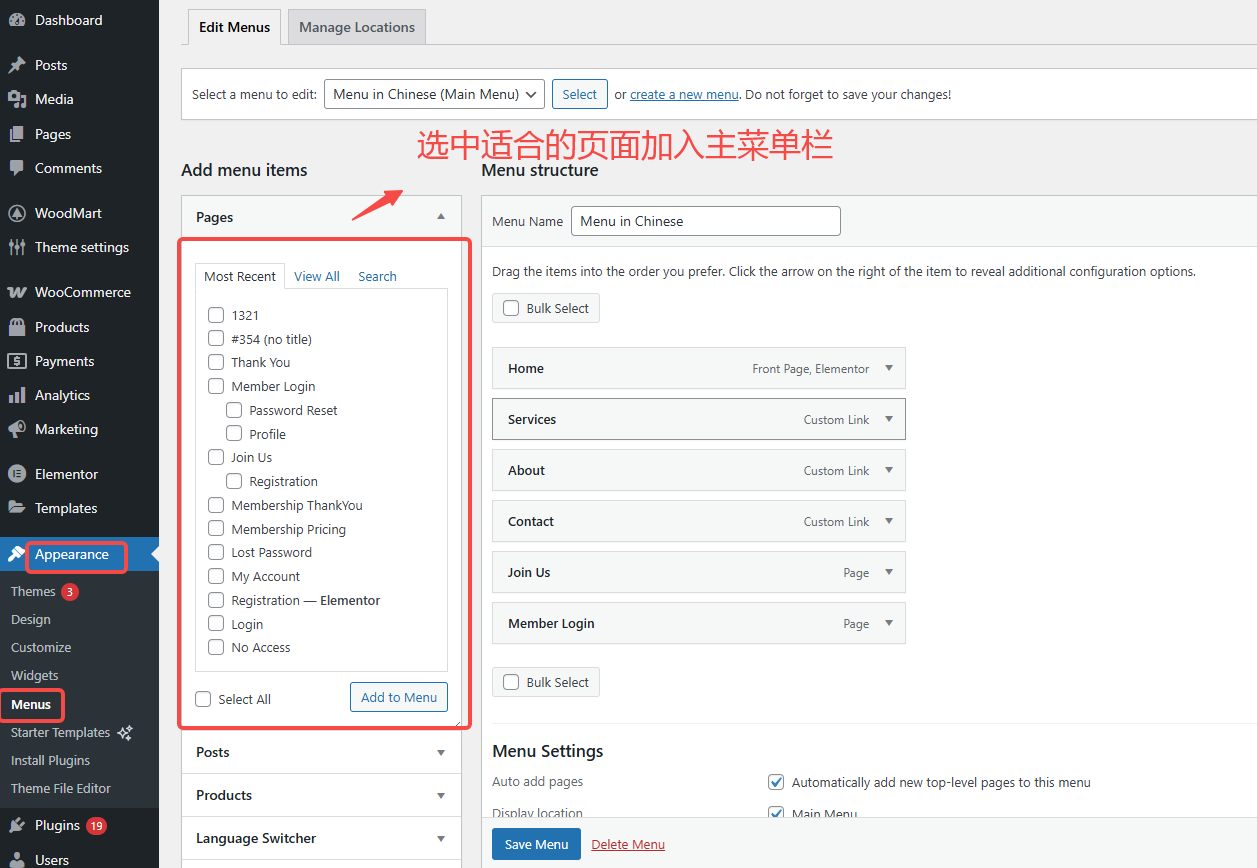Expand the Services menu item options
The height and width of the screenshot is (868, 1257).
888,419
